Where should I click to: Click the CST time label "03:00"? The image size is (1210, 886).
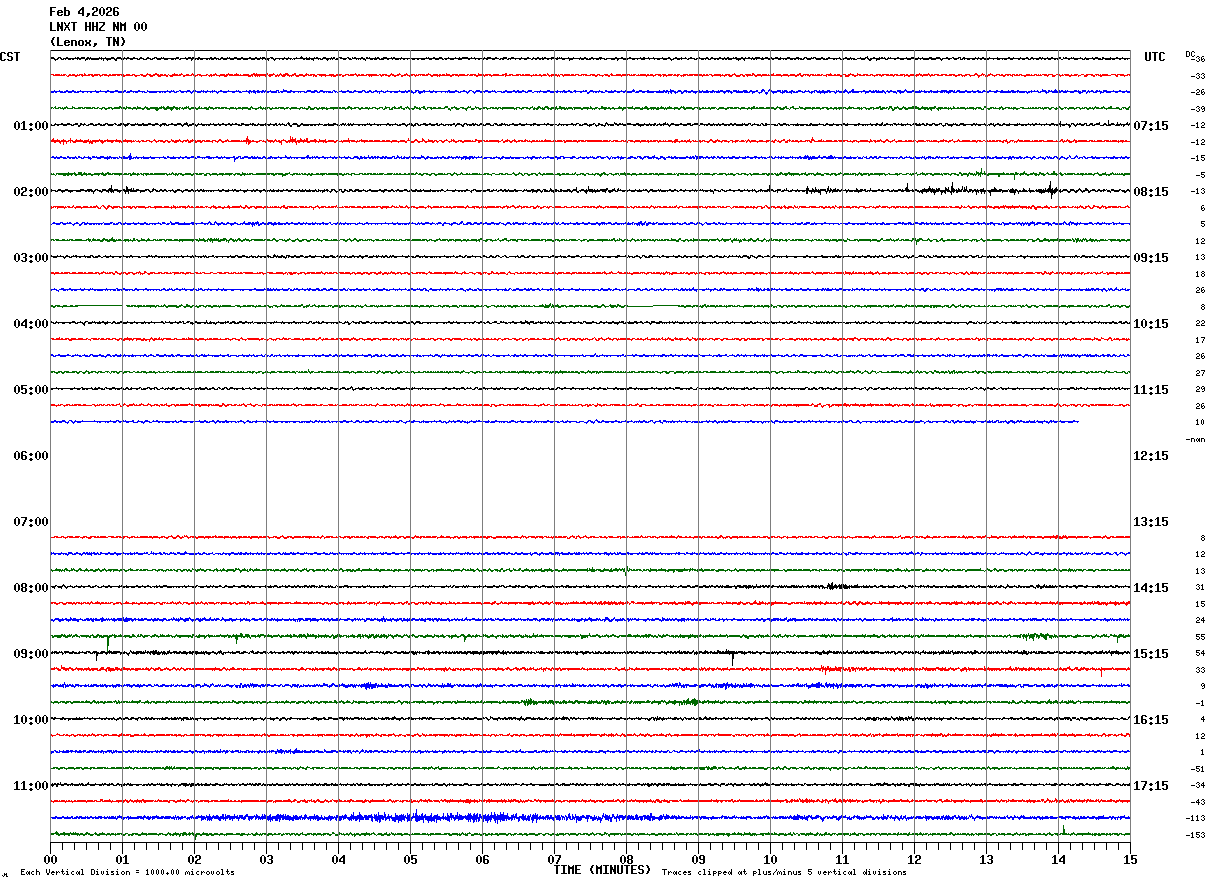(31, 258)
